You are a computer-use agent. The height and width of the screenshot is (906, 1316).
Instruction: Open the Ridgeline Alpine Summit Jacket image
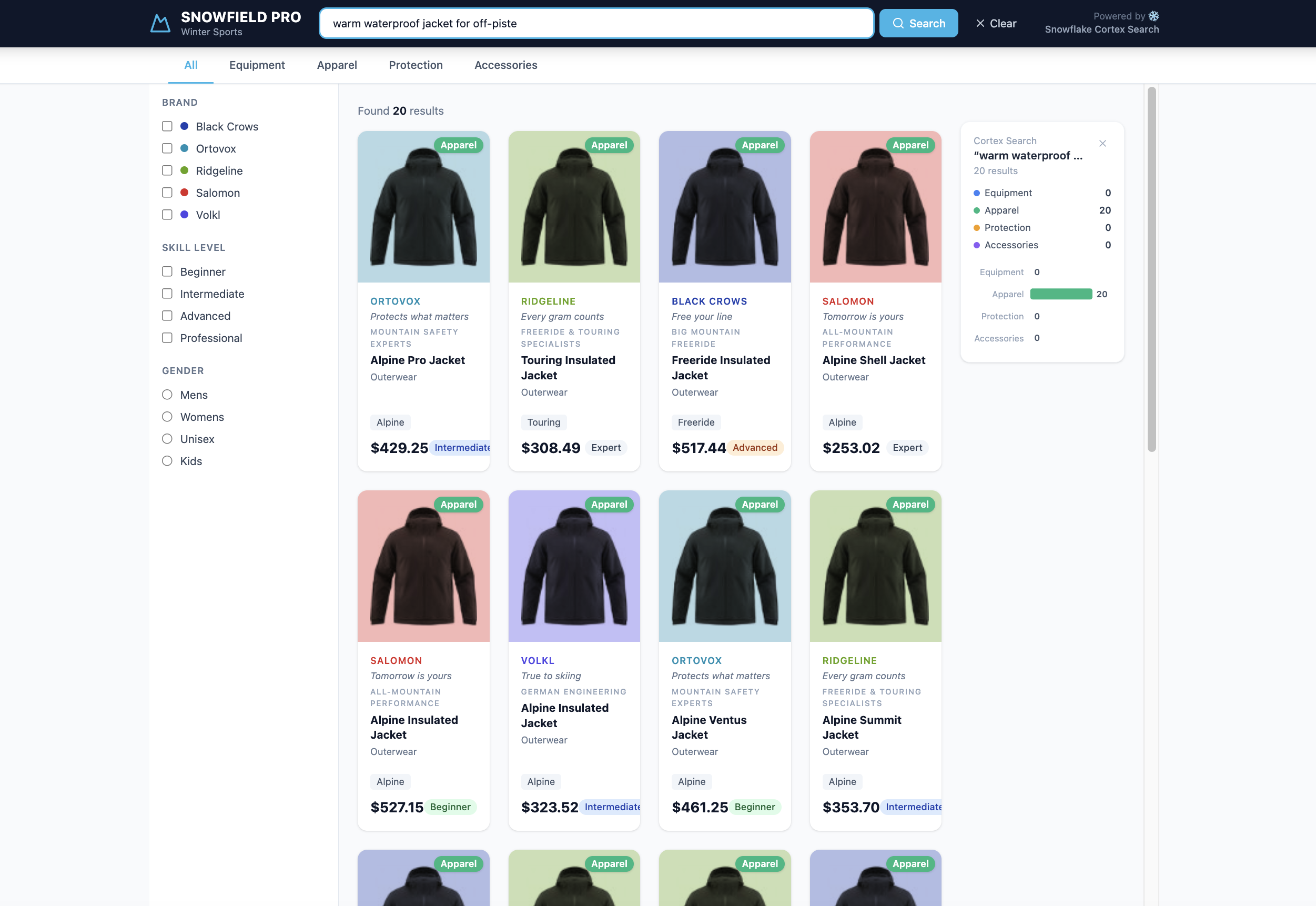click(x=875, y=567)
